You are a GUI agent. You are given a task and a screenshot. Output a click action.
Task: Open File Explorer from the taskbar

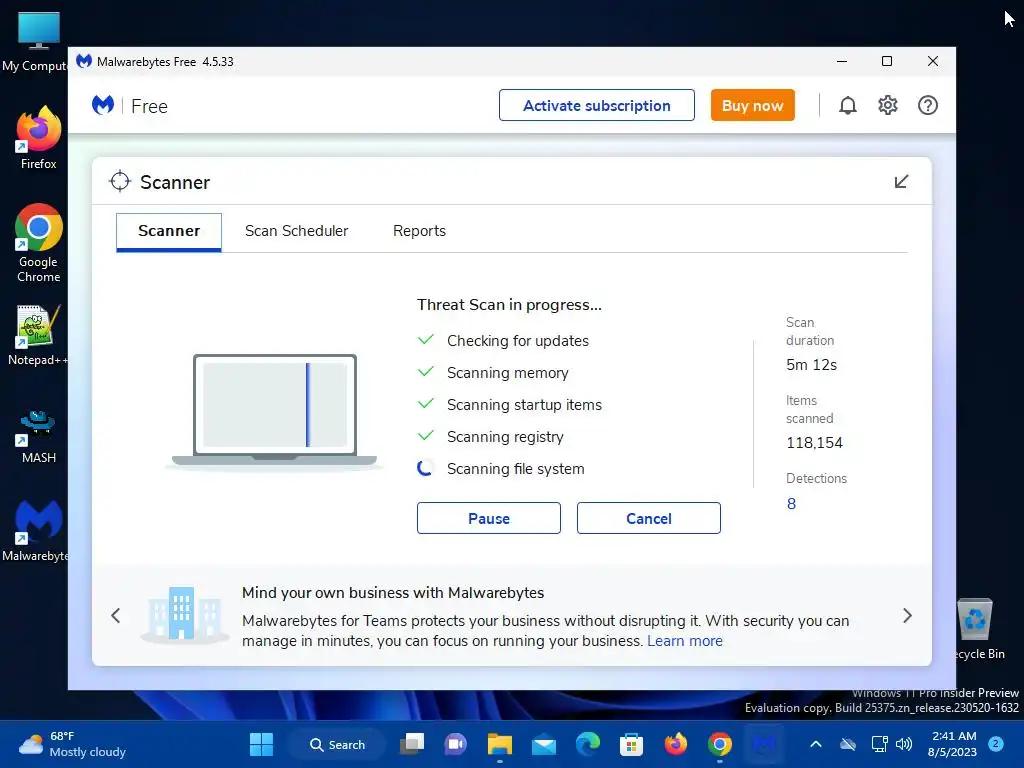pos(500,744)
